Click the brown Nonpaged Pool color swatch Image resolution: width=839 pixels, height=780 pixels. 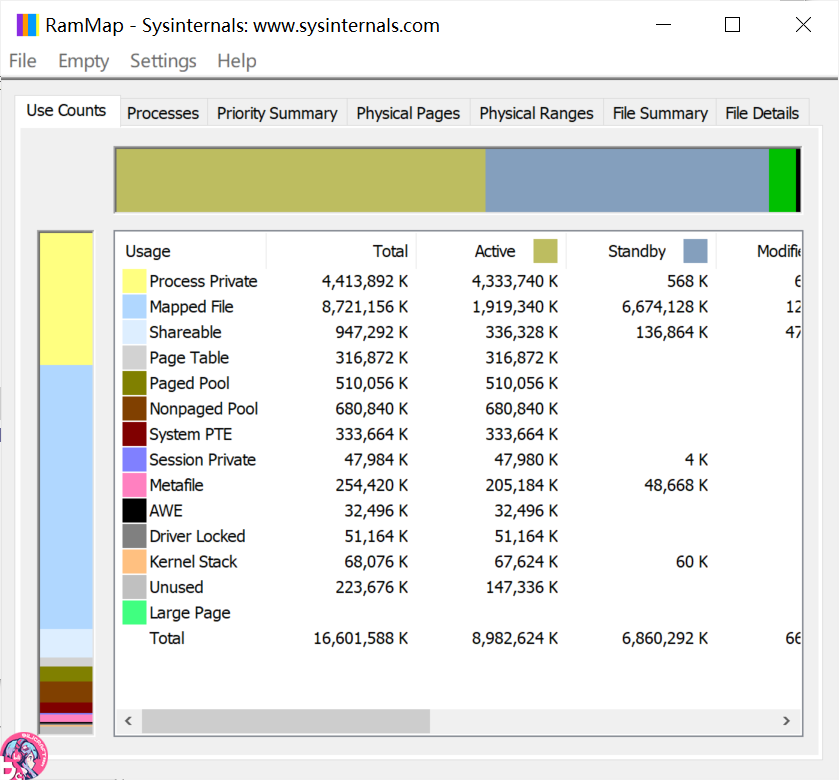134,409
